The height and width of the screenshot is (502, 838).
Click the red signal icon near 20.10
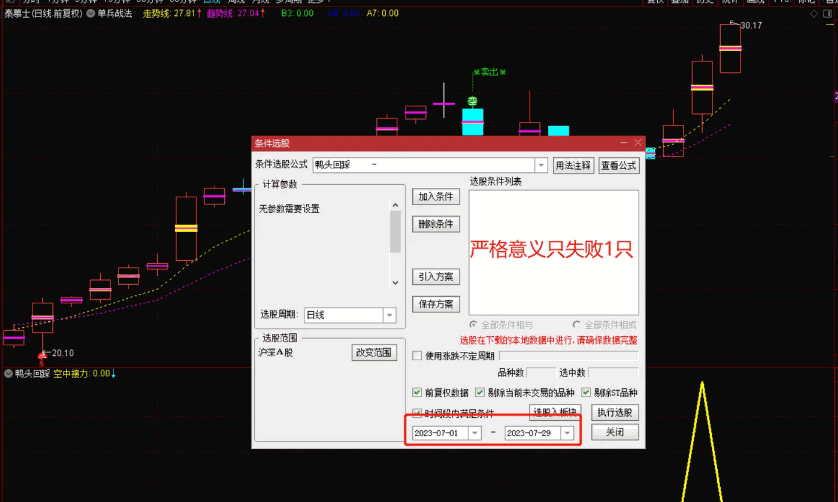pos(42,358)
